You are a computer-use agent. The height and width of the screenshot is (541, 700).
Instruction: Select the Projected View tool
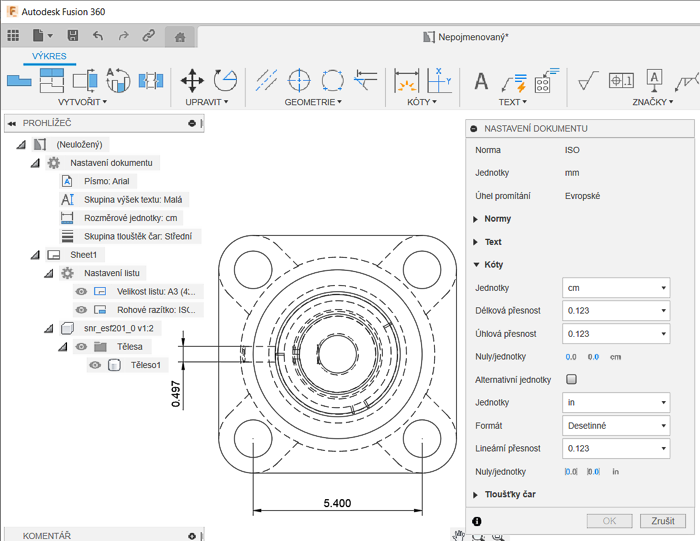pos(52,80)
